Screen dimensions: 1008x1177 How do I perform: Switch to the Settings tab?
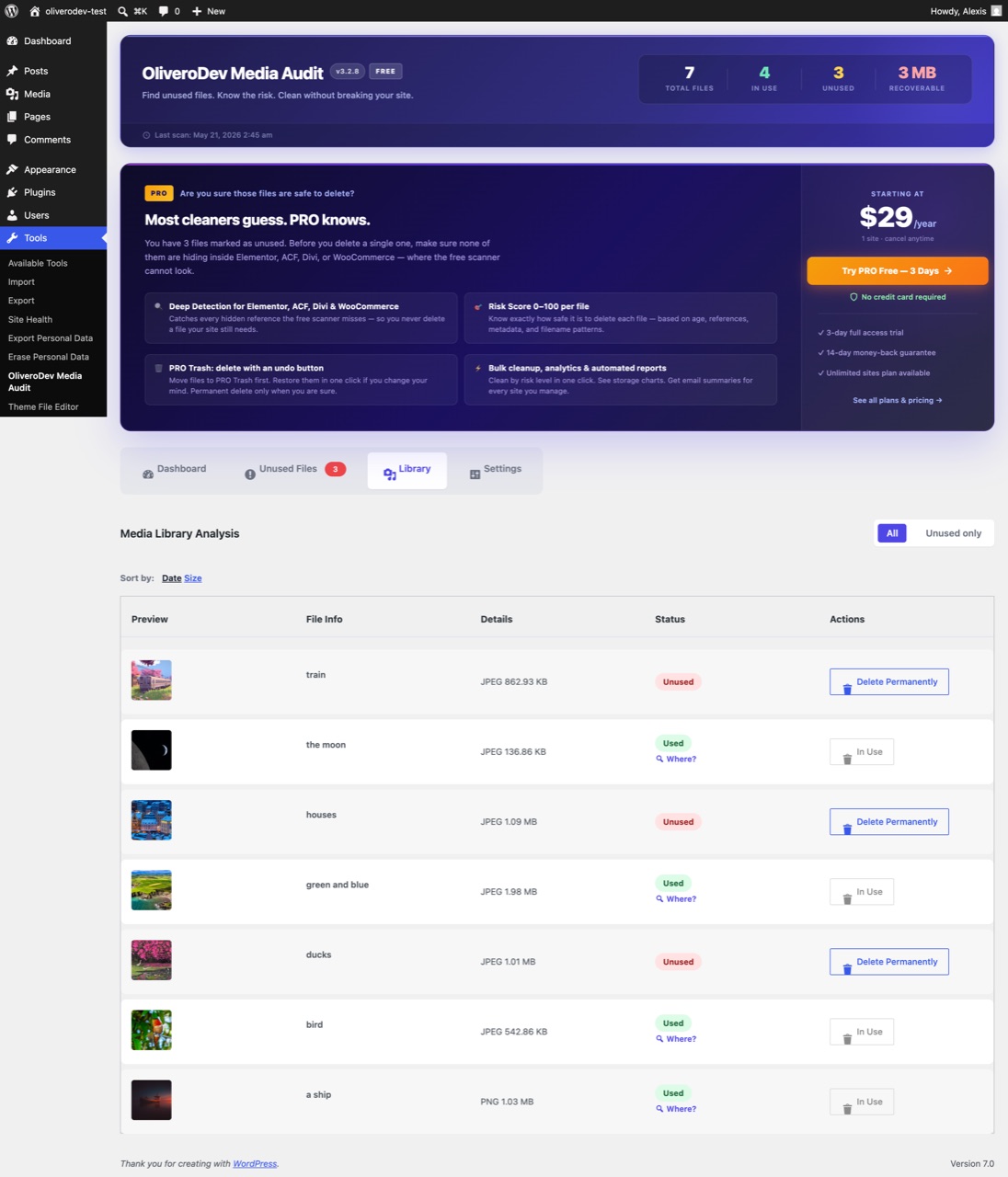click(495, 470)
